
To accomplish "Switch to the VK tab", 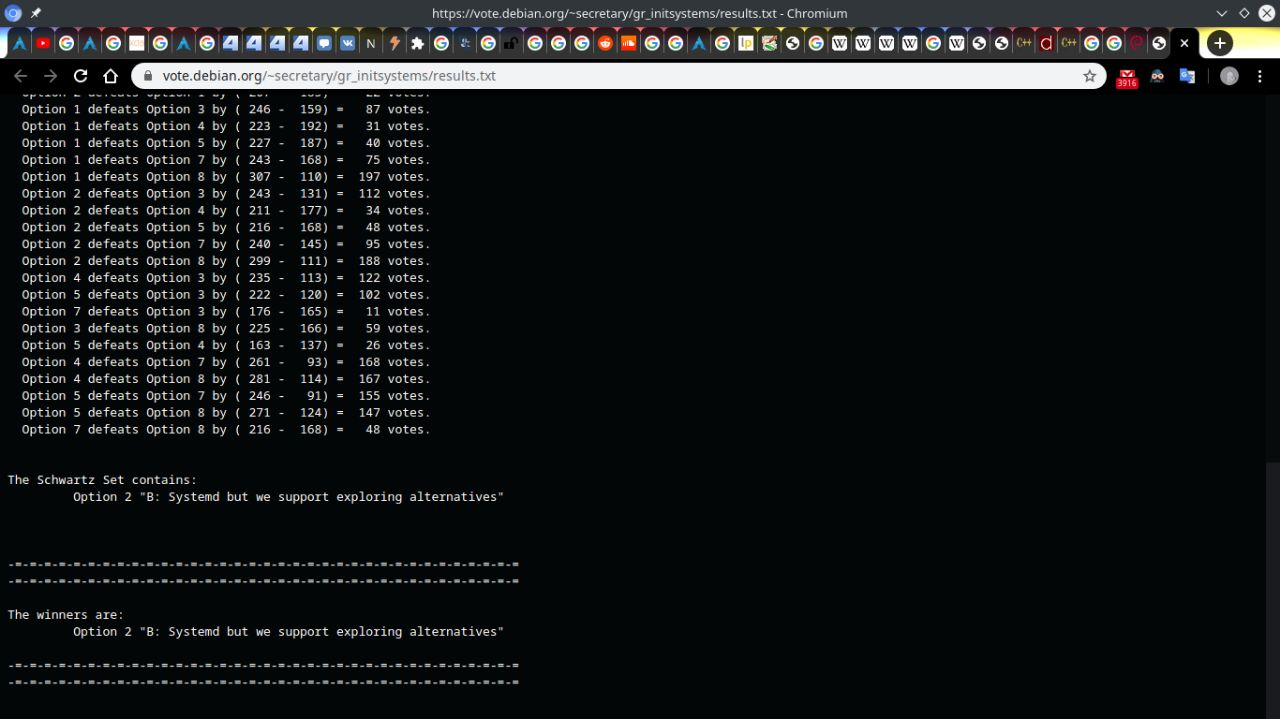I will 347,43.
